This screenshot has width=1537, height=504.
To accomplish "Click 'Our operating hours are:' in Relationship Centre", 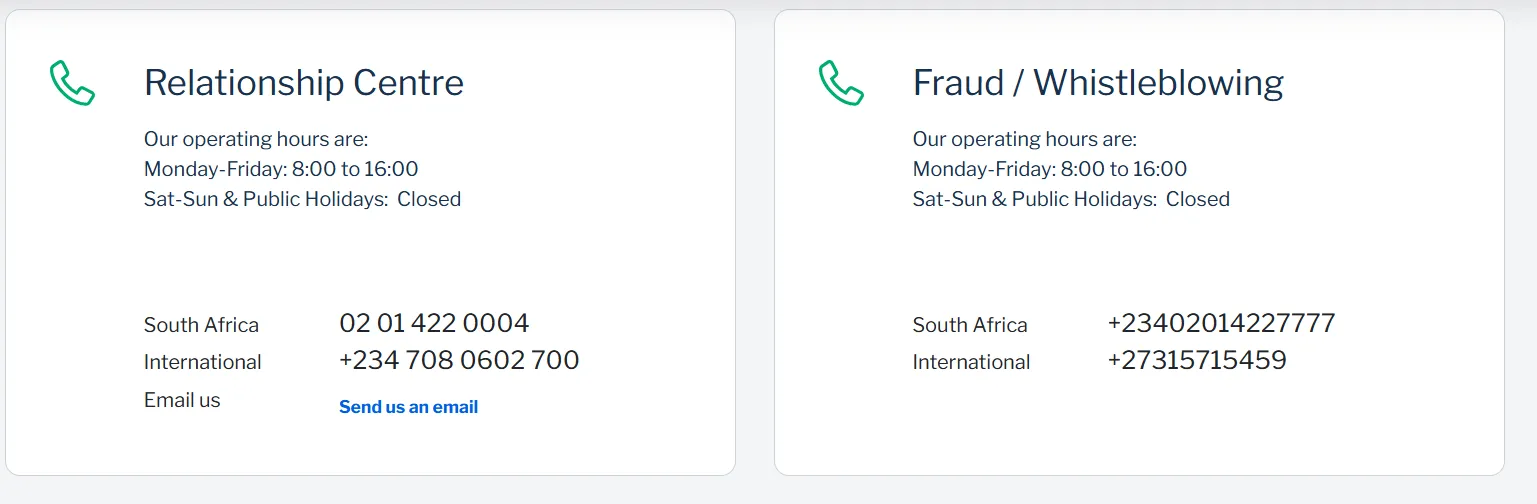I will tap(256, 139).
